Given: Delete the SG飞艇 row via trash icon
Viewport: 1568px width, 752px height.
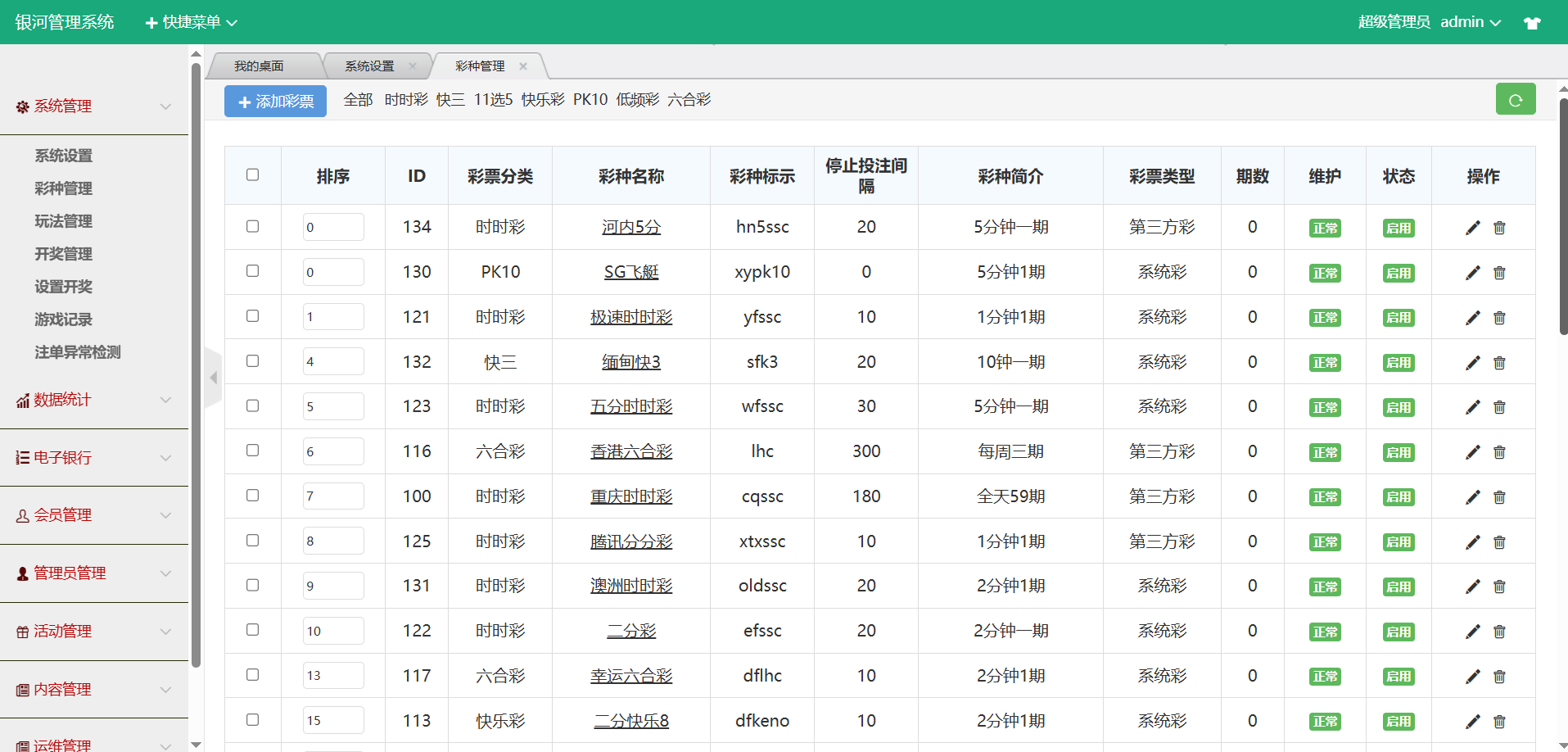Looking at the screenshot, I should [1499, 273].
